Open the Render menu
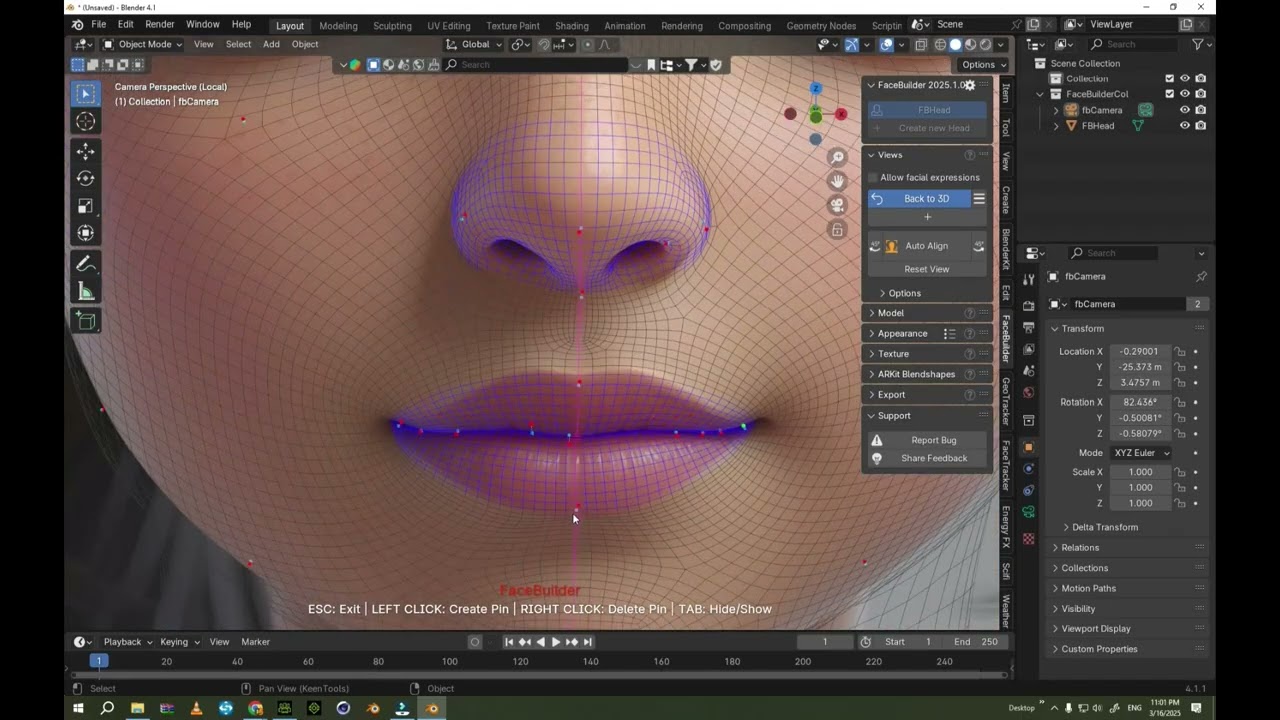This screenshot has width=1280, height=720. [160, 24]
